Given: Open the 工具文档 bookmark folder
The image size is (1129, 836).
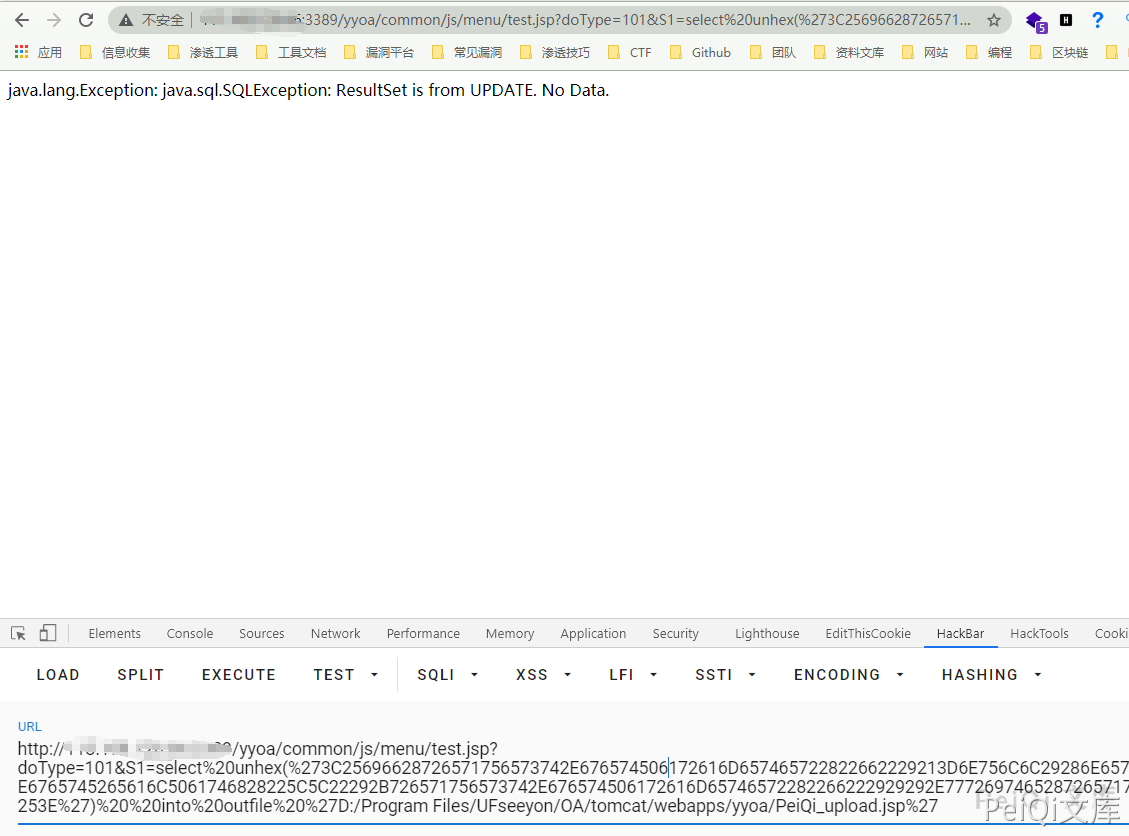Looking at the screenshot, I should click(x=292, y=52).
